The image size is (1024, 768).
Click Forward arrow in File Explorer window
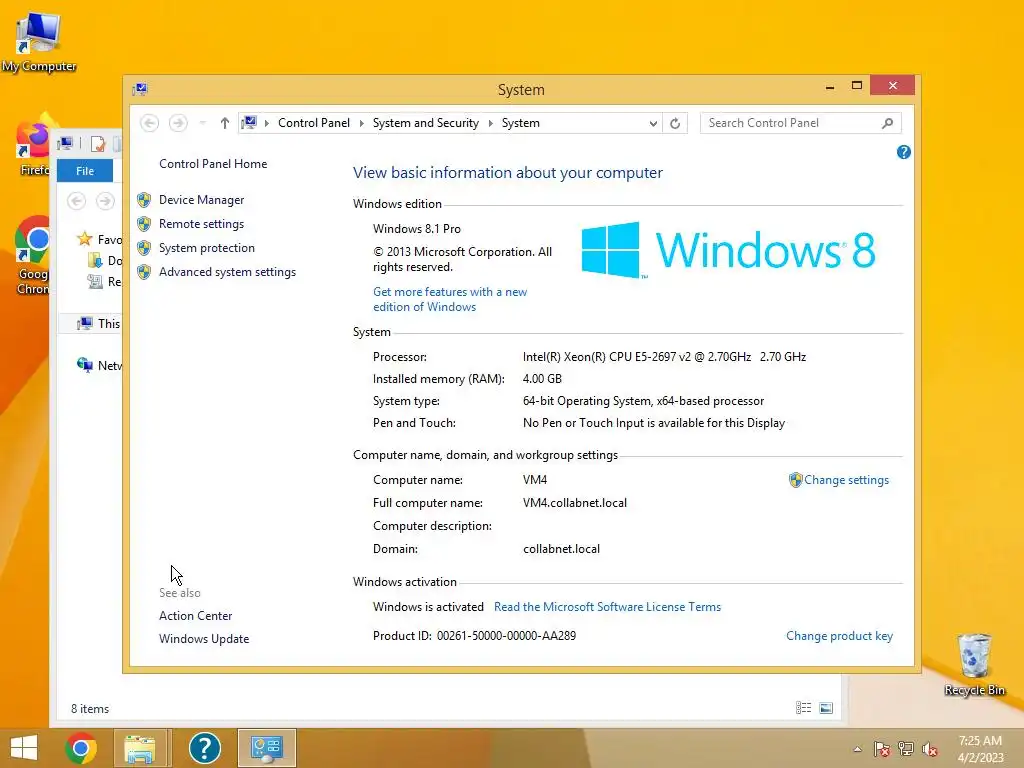[x=105, y=201]
